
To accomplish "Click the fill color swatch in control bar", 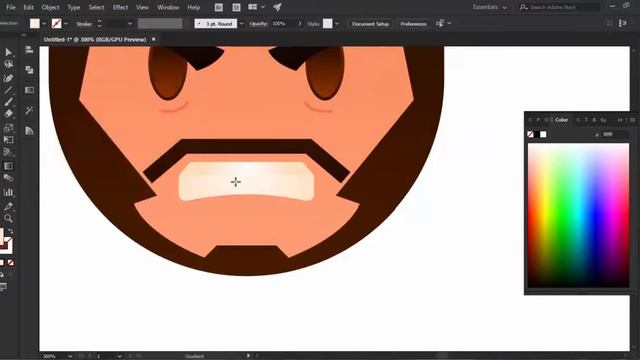I will coord(35,24).
